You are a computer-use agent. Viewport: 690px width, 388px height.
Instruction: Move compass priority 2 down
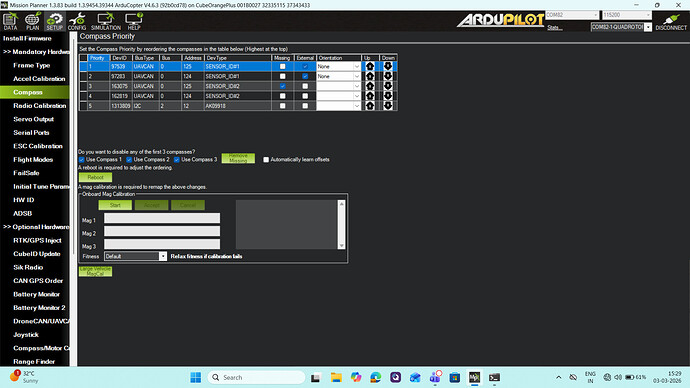click(x=388, y=76)
